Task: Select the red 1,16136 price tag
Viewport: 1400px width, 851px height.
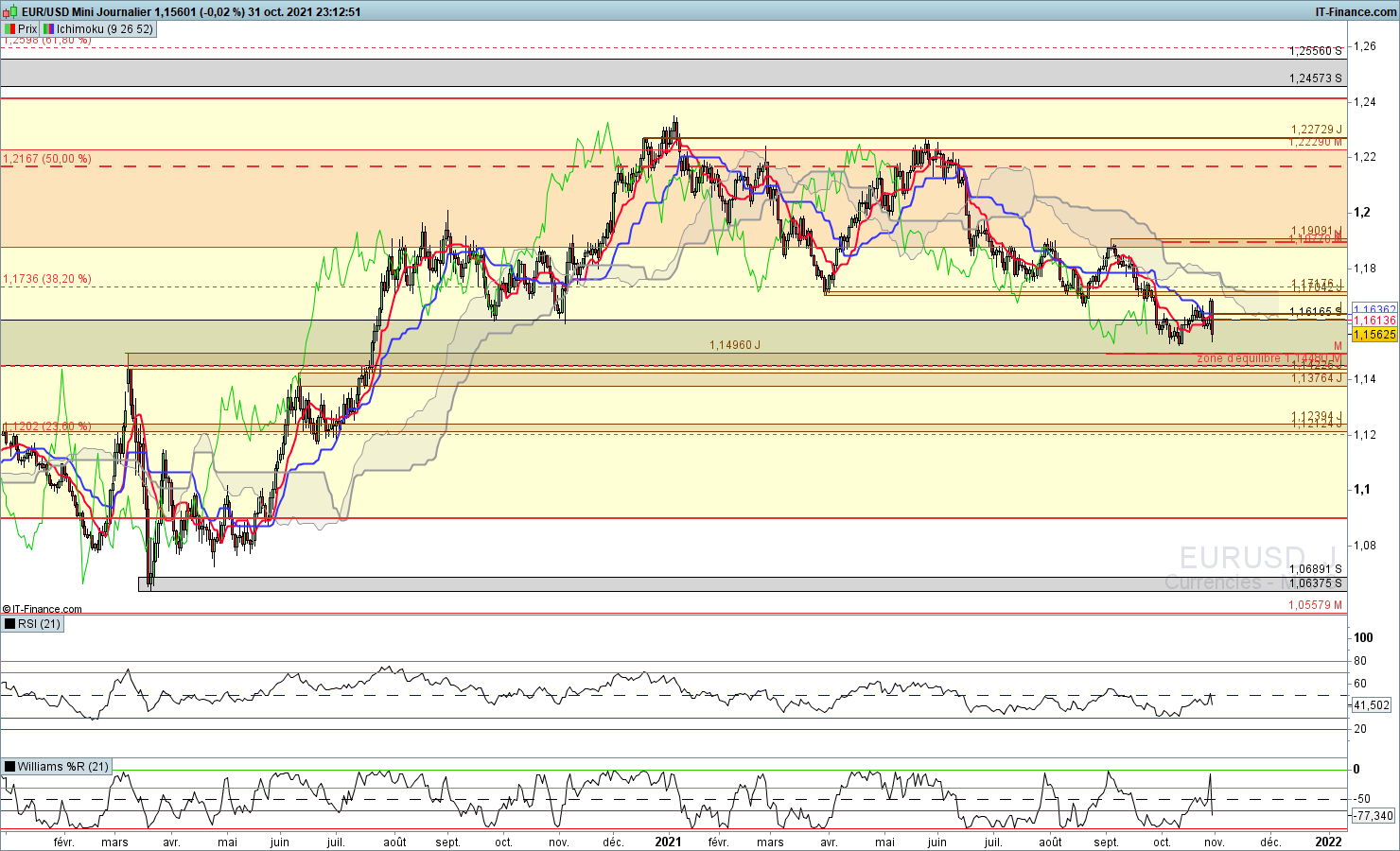Action: point(1374,321)
